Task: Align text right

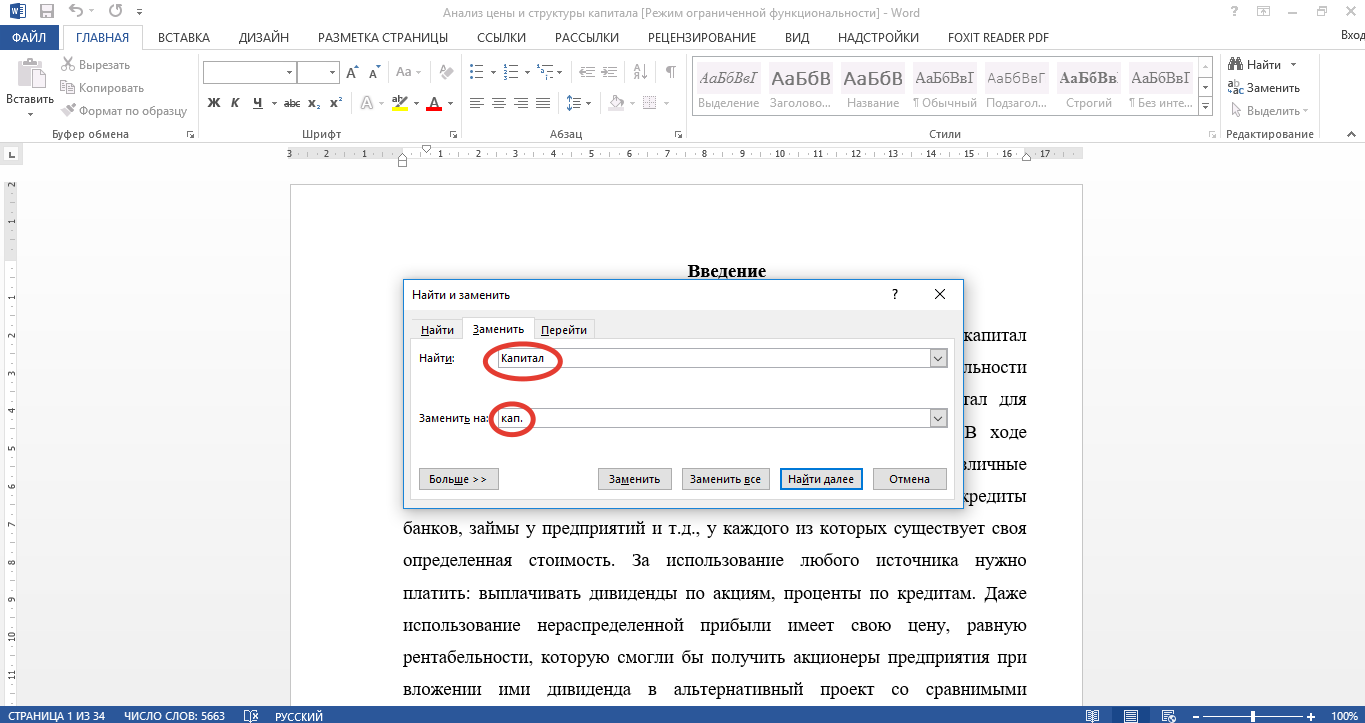Action: [521, 103]
